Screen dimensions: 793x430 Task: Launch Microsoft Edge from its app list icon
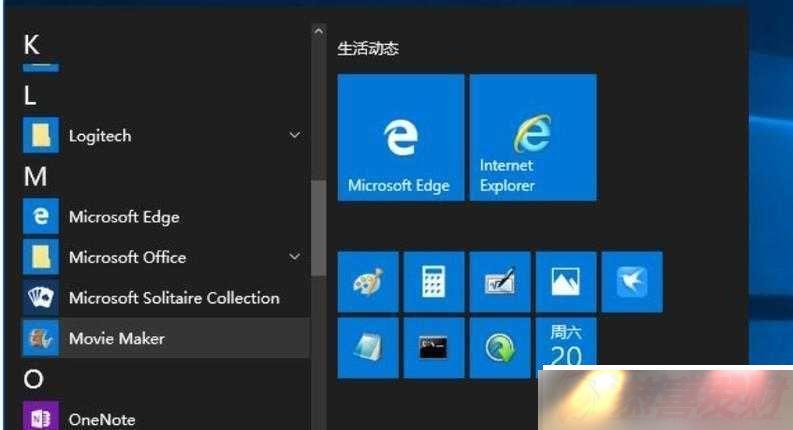pyautogui.click(x=41, y=217)
